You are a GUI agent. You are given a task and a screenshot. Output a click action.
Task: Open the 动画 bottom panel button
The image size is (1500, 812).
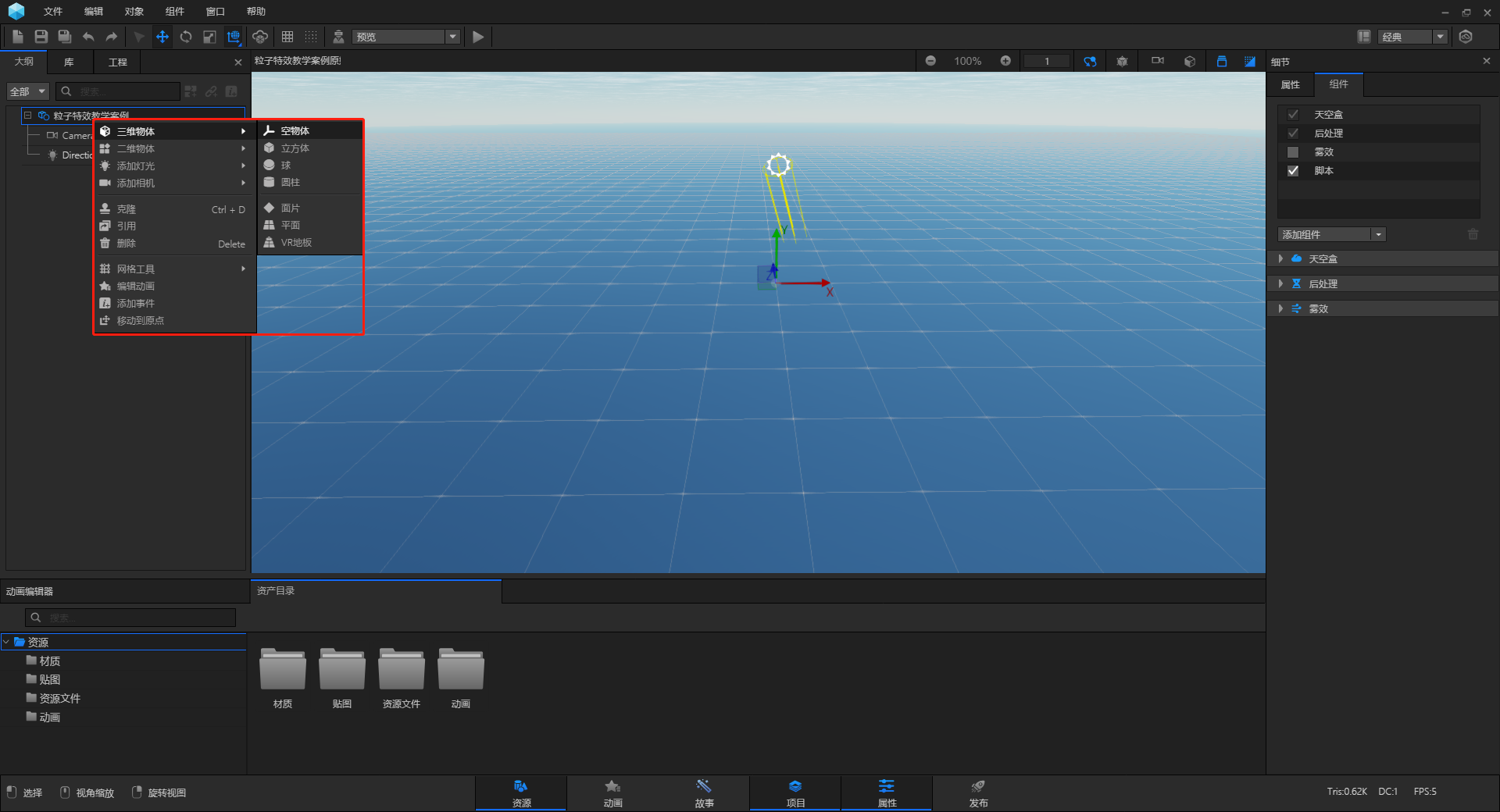(x=612, y=793)
